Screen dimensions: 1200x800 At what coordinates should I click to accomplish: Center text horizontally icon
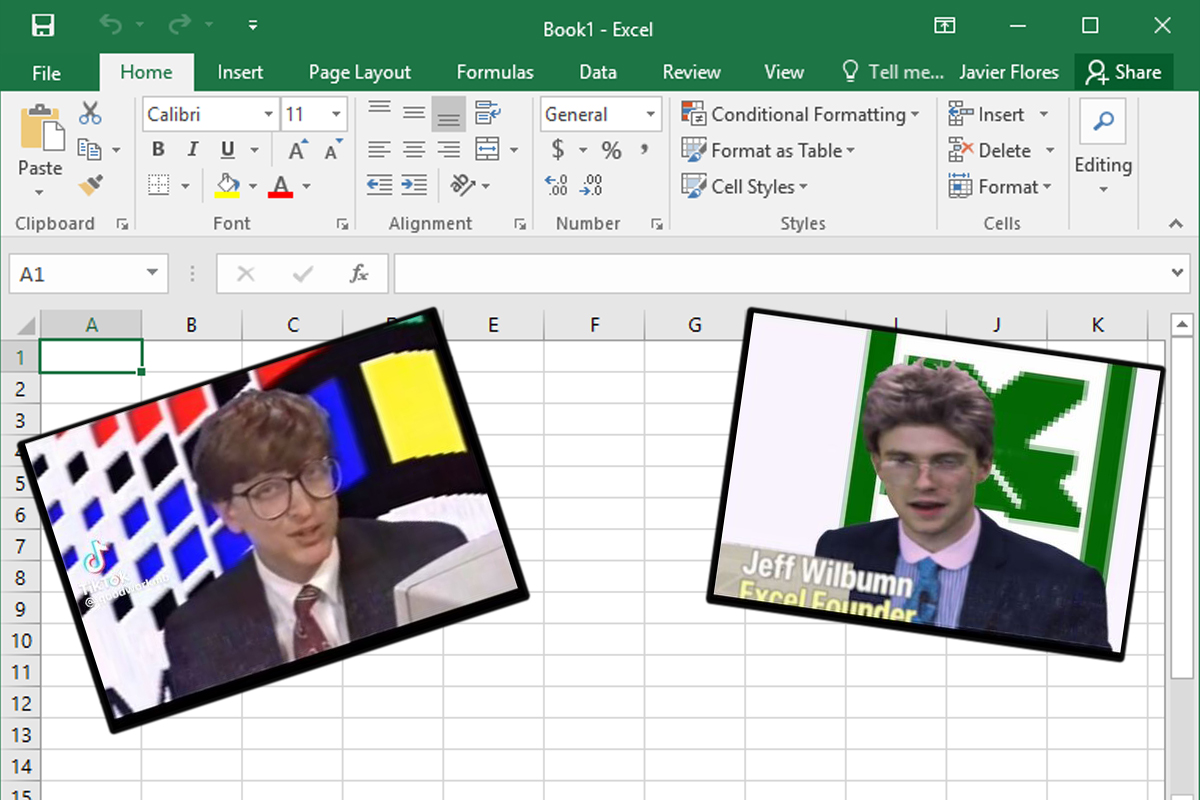414,150
